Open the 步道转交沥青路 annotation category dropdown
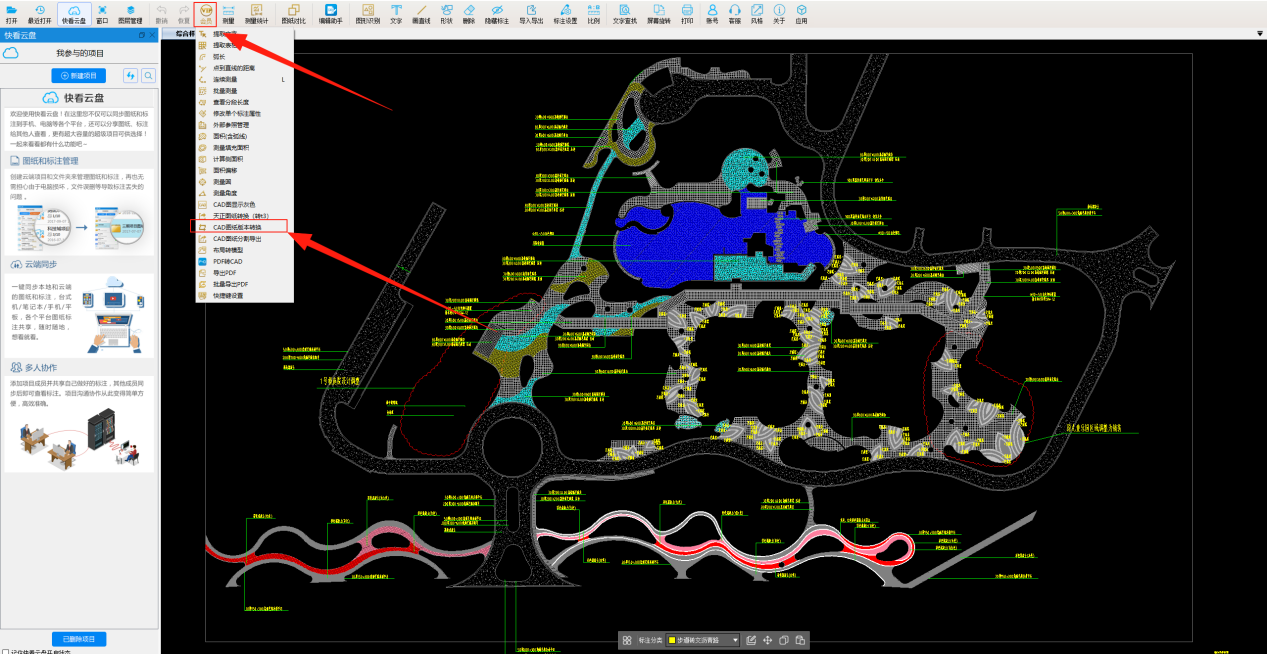This screenshot has width=1267, height=654. 703,640
